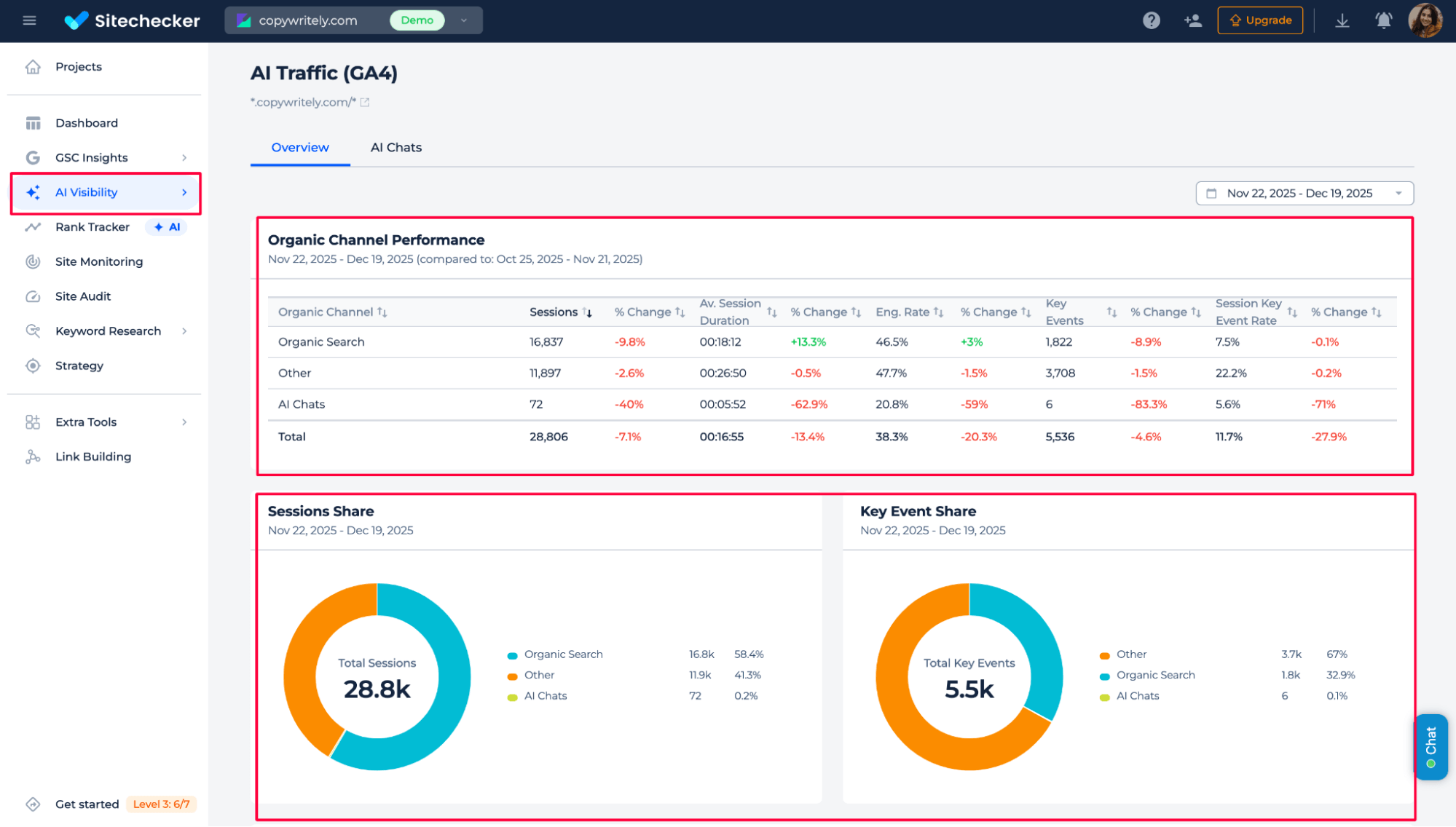Open the date range dropdown
The width and height of the screenshot is (1456, 827).
click(x=1304, y=194)
